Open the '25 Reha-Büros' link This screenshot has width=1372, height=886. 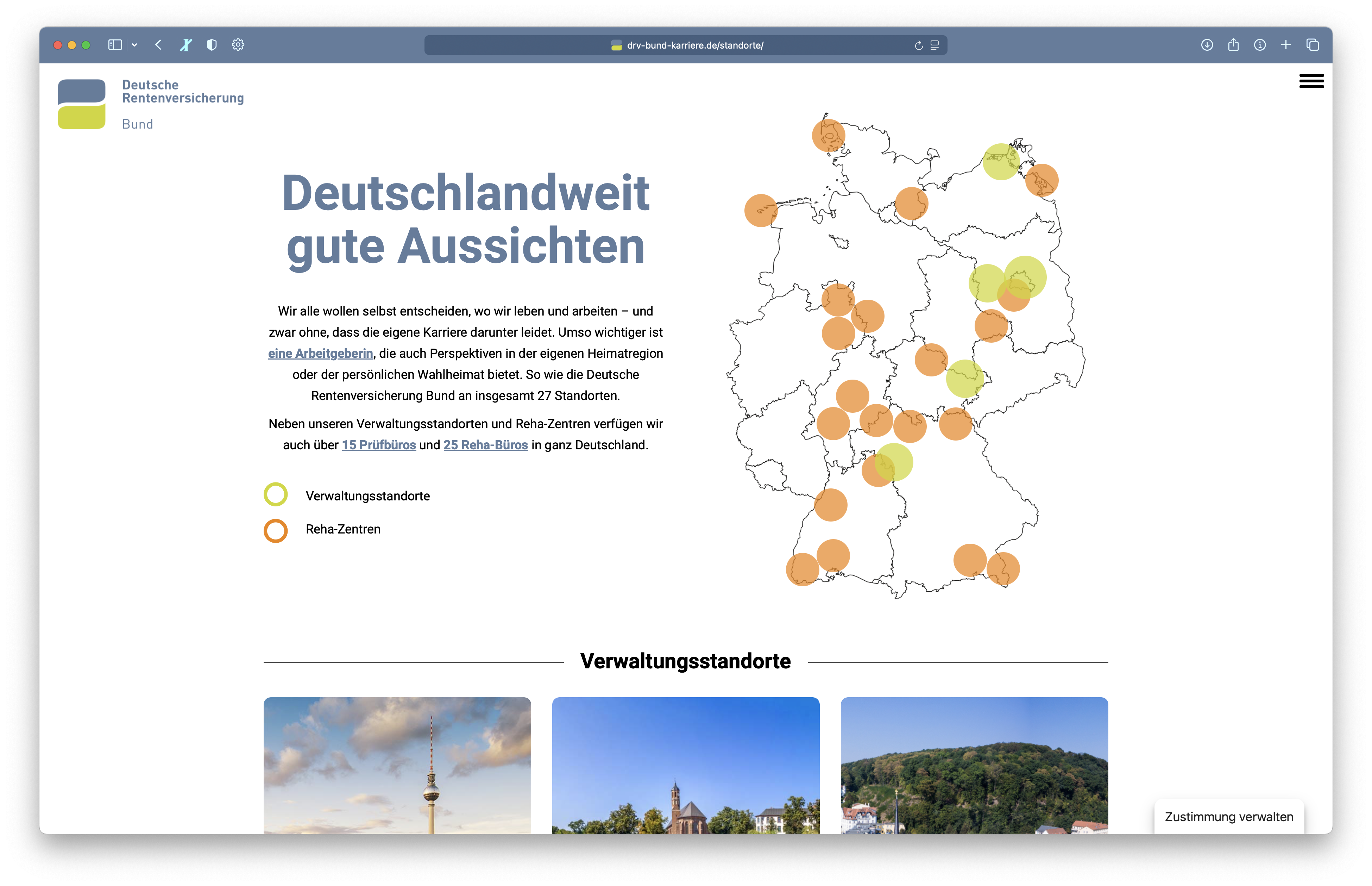pyautogui.click(x=485, y=445)
